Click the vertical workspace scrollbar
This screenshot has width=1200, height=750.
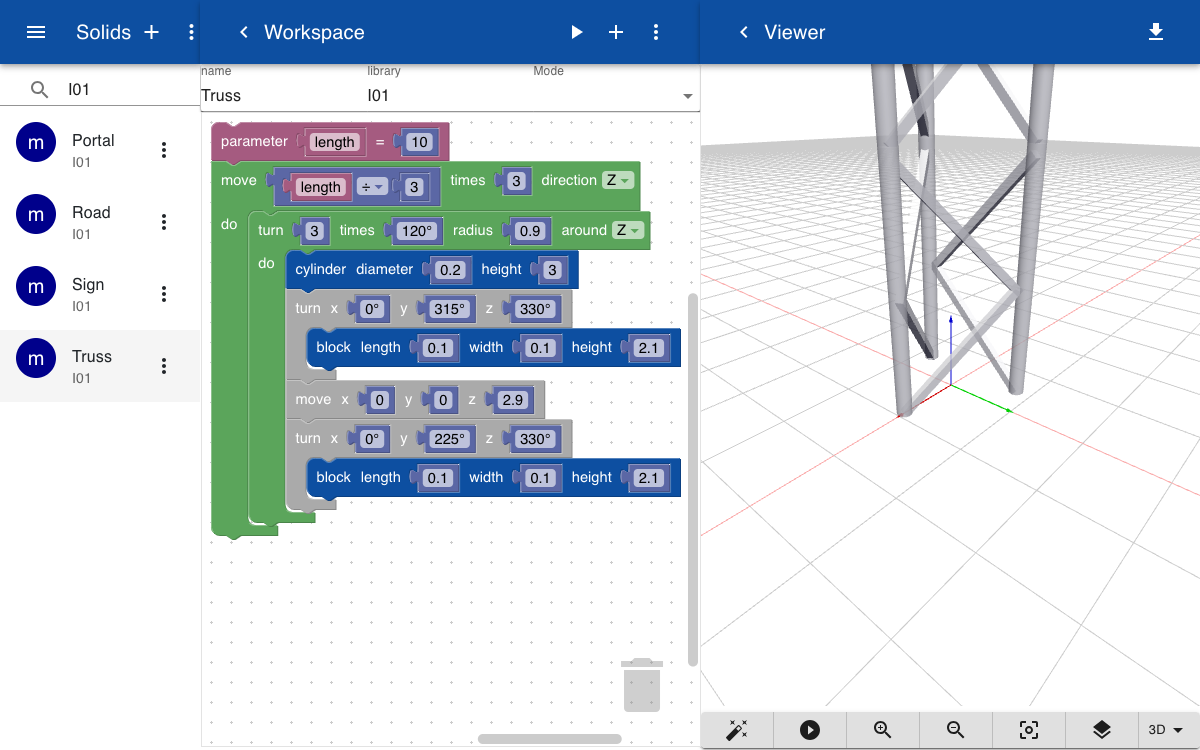(694, 480)
